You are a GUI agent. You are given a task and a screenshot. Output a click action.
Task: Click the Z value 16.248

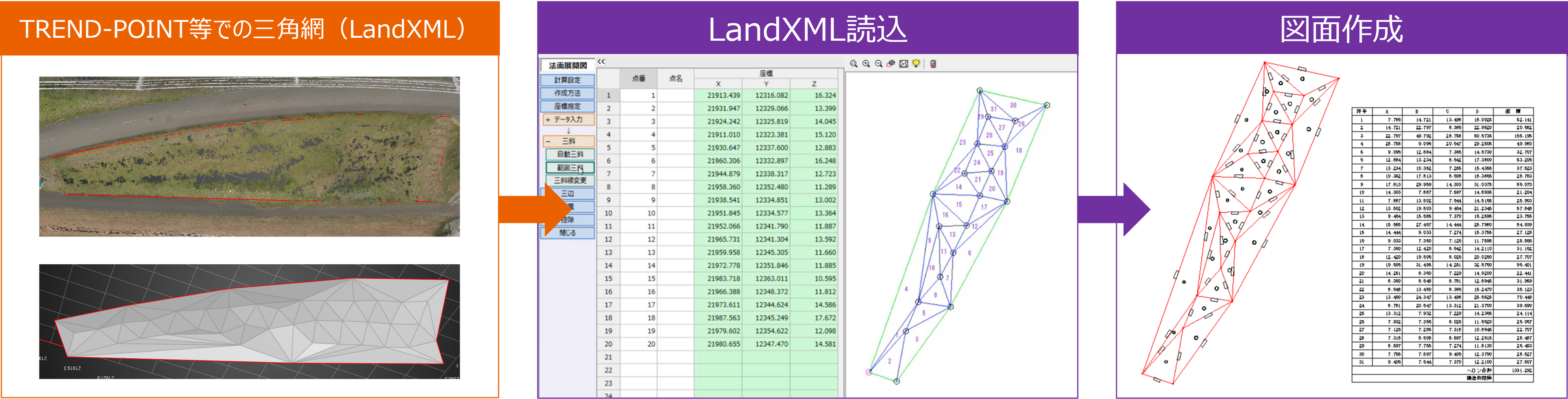click(x=815, y=161)
